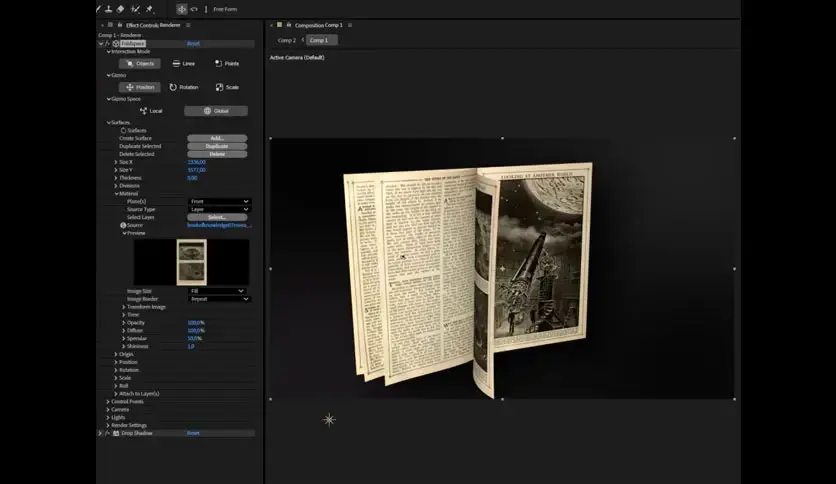Switch gizmo space to Local
This screenshot has height=484, width=836.
coord(151,111)
